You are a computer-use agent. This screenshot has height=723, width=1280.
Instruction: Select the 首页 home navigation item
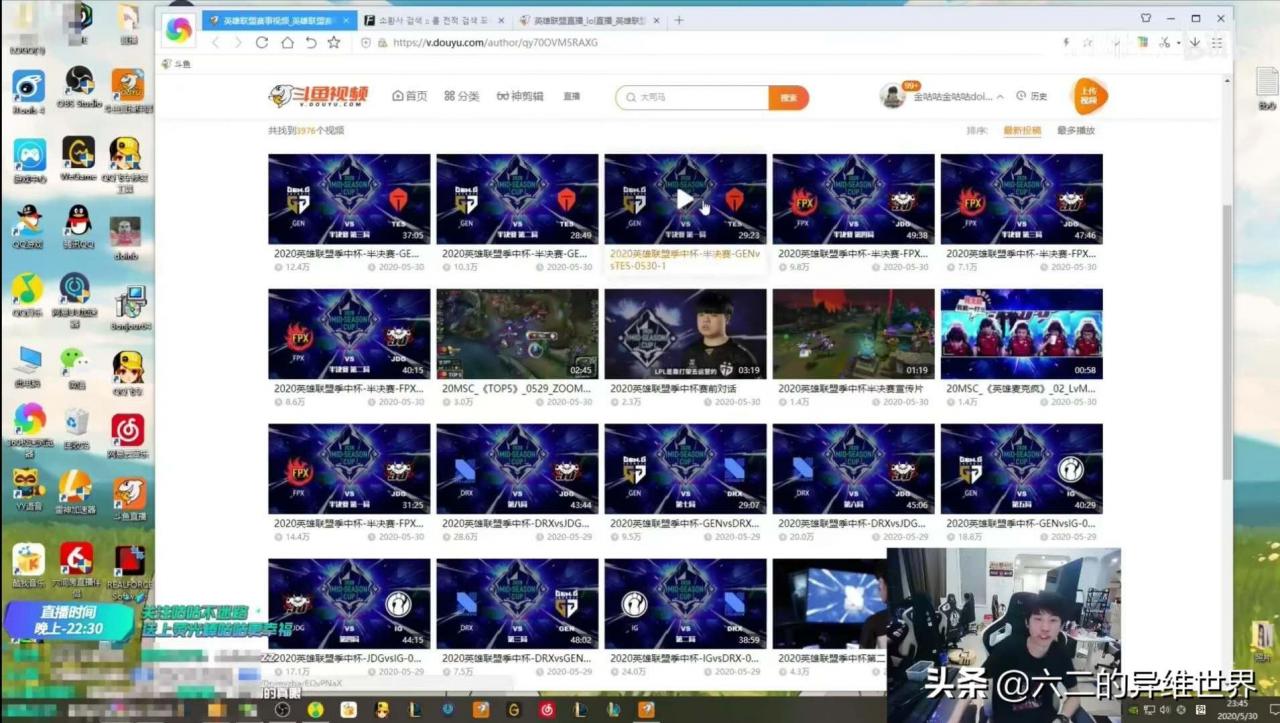410,96
